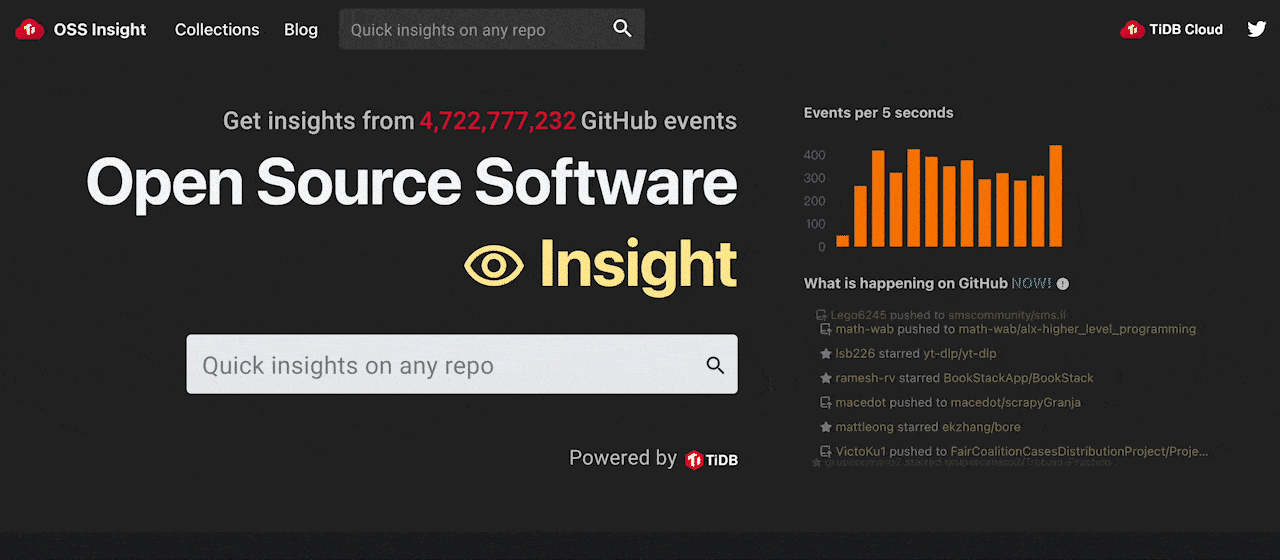Click the magnifier icon in the large search box
Viewport: 1280px width, 560px height.
pyautogui.click(x=715, y=365)
